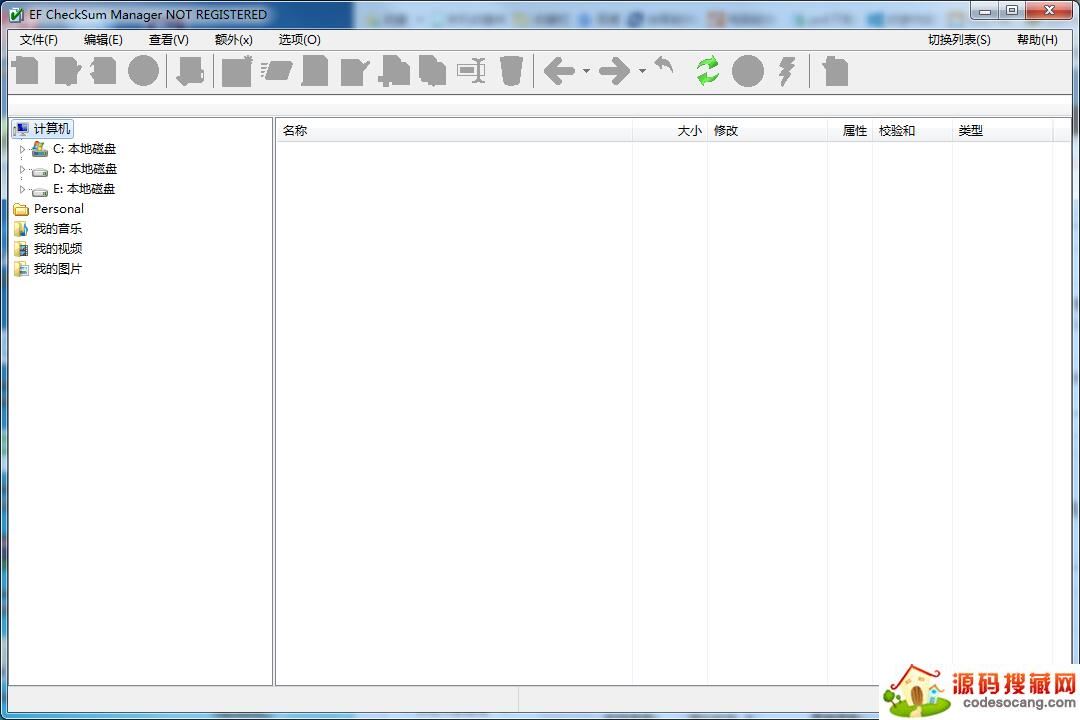
Task: Select the forward navigation arrow
Action: 615,70
